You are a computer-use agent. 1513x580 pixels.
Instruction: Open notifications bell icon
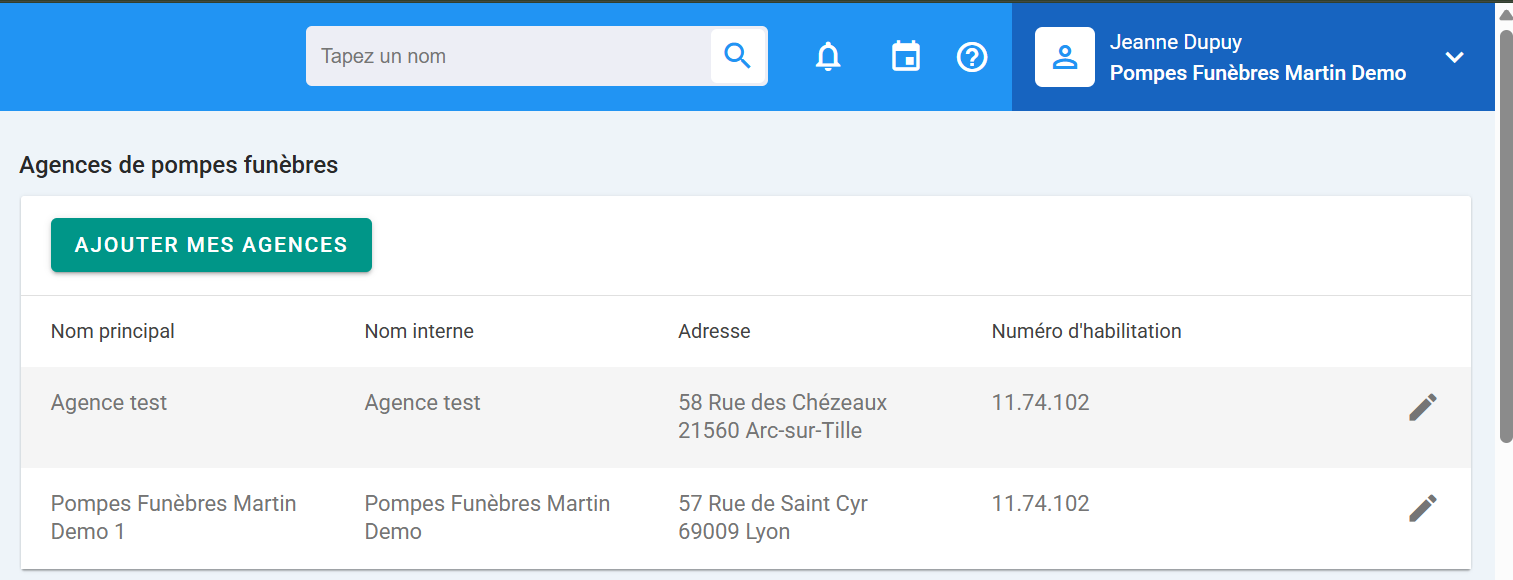point(828,57)
